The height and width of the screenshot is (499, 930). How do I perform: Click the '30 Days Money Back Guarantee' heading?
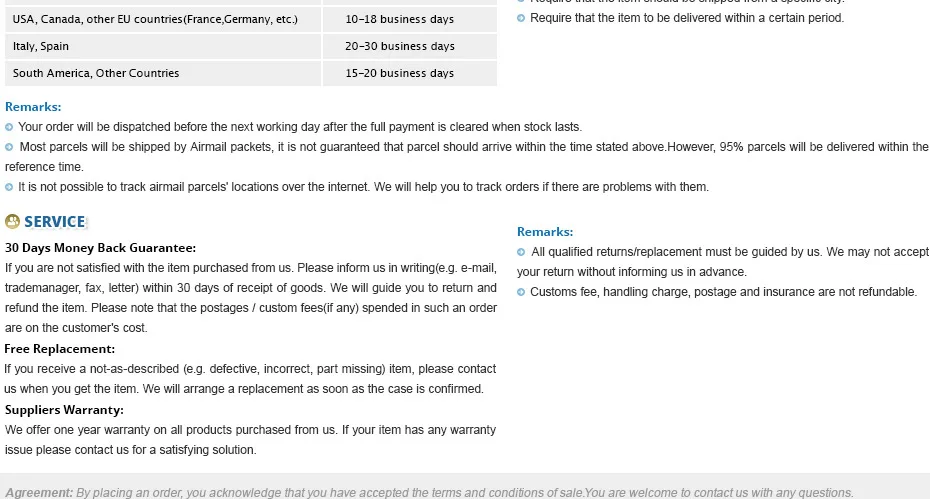100,248
